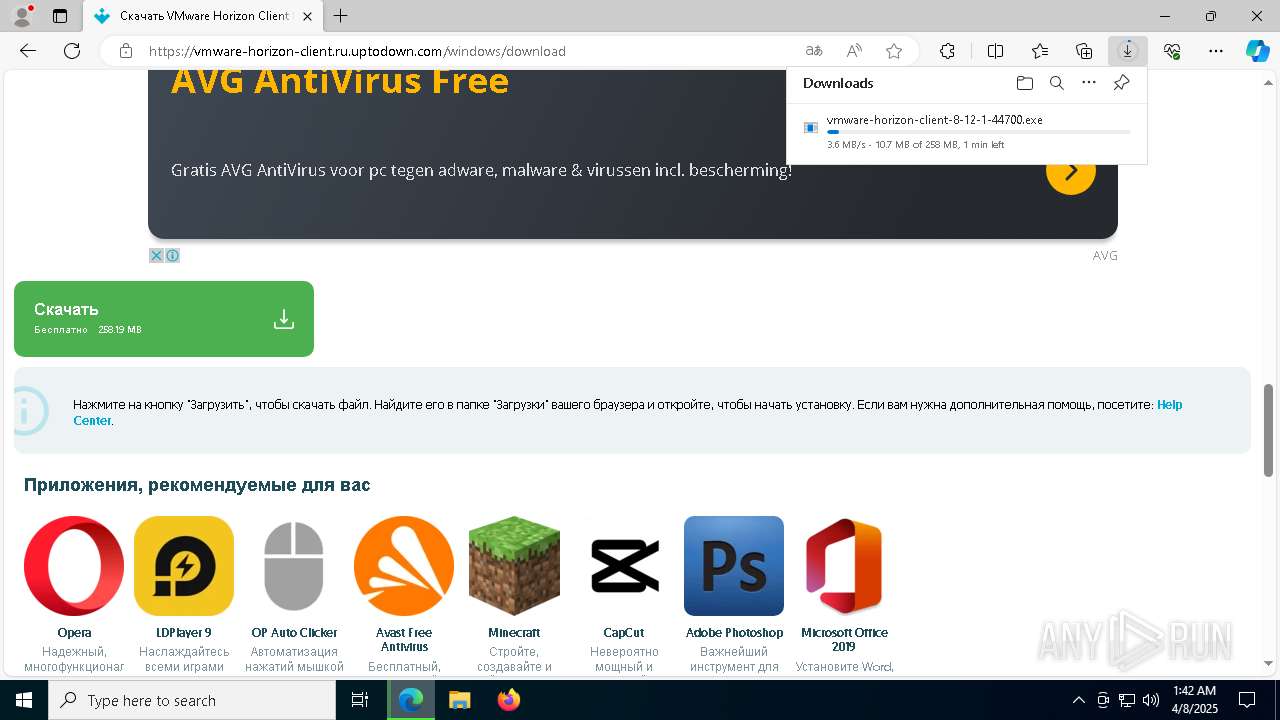The image size is (1280, 720).
Task: Open the LDPlayer 9 app icon
Action: [x=184, y=566]
